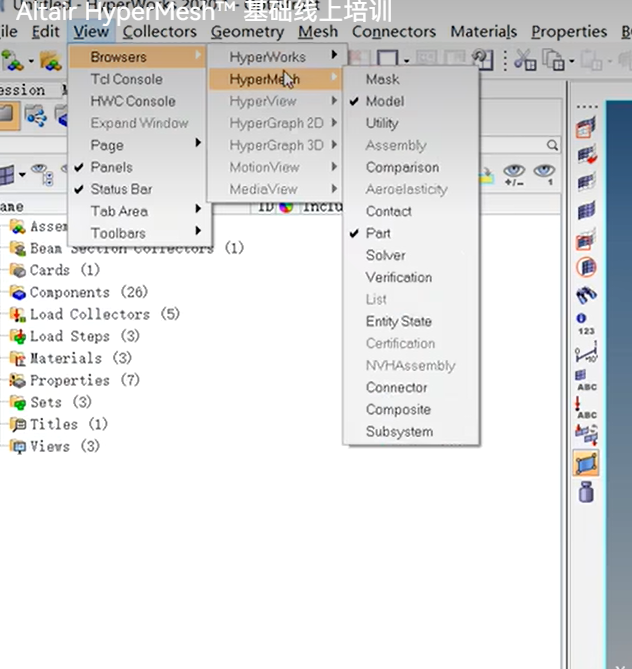Click the show/hide +/- eye icon

pos(514,175)
